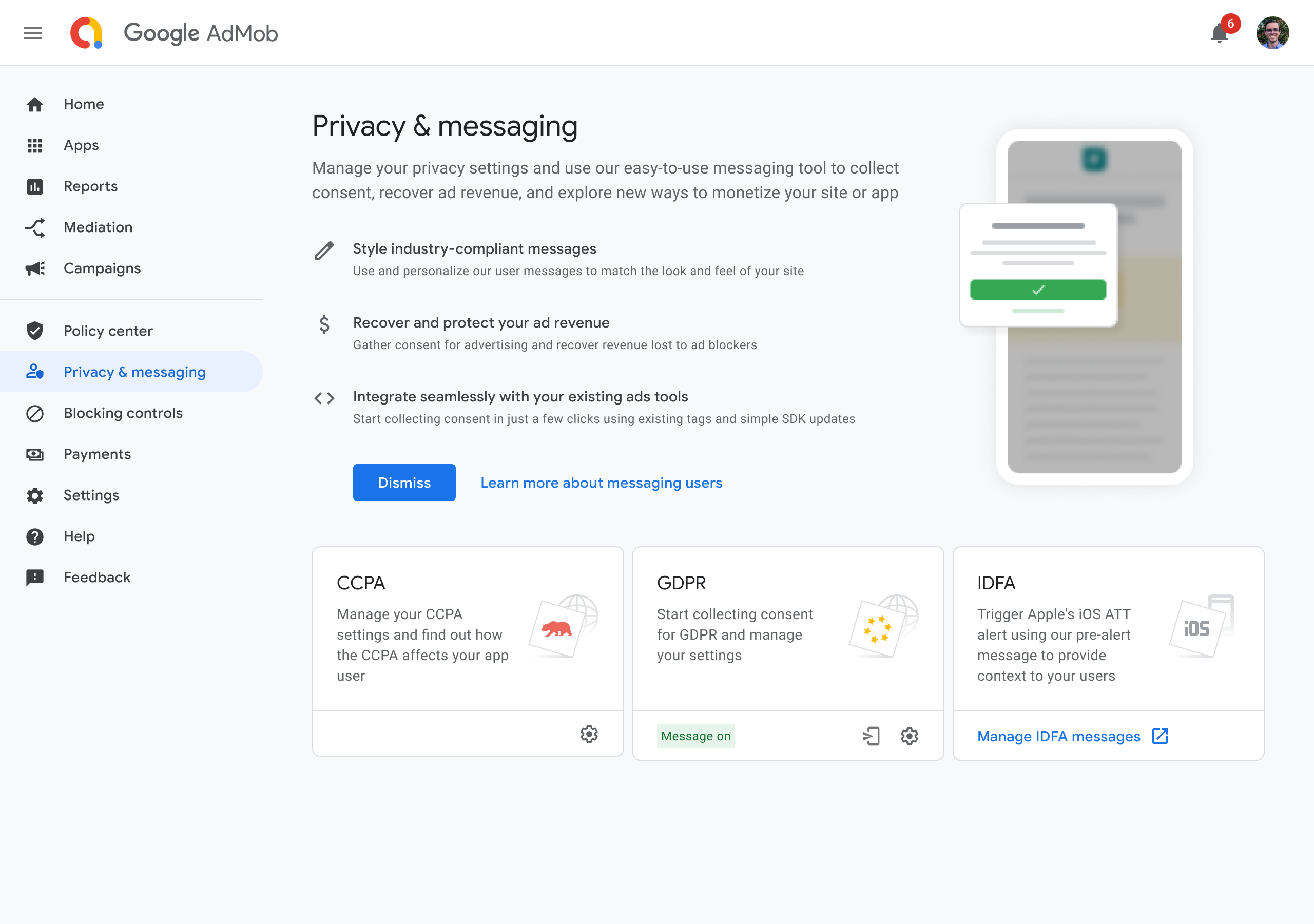
Task: Click the Blocking controls sidebar icon
Action: point(36,413)
